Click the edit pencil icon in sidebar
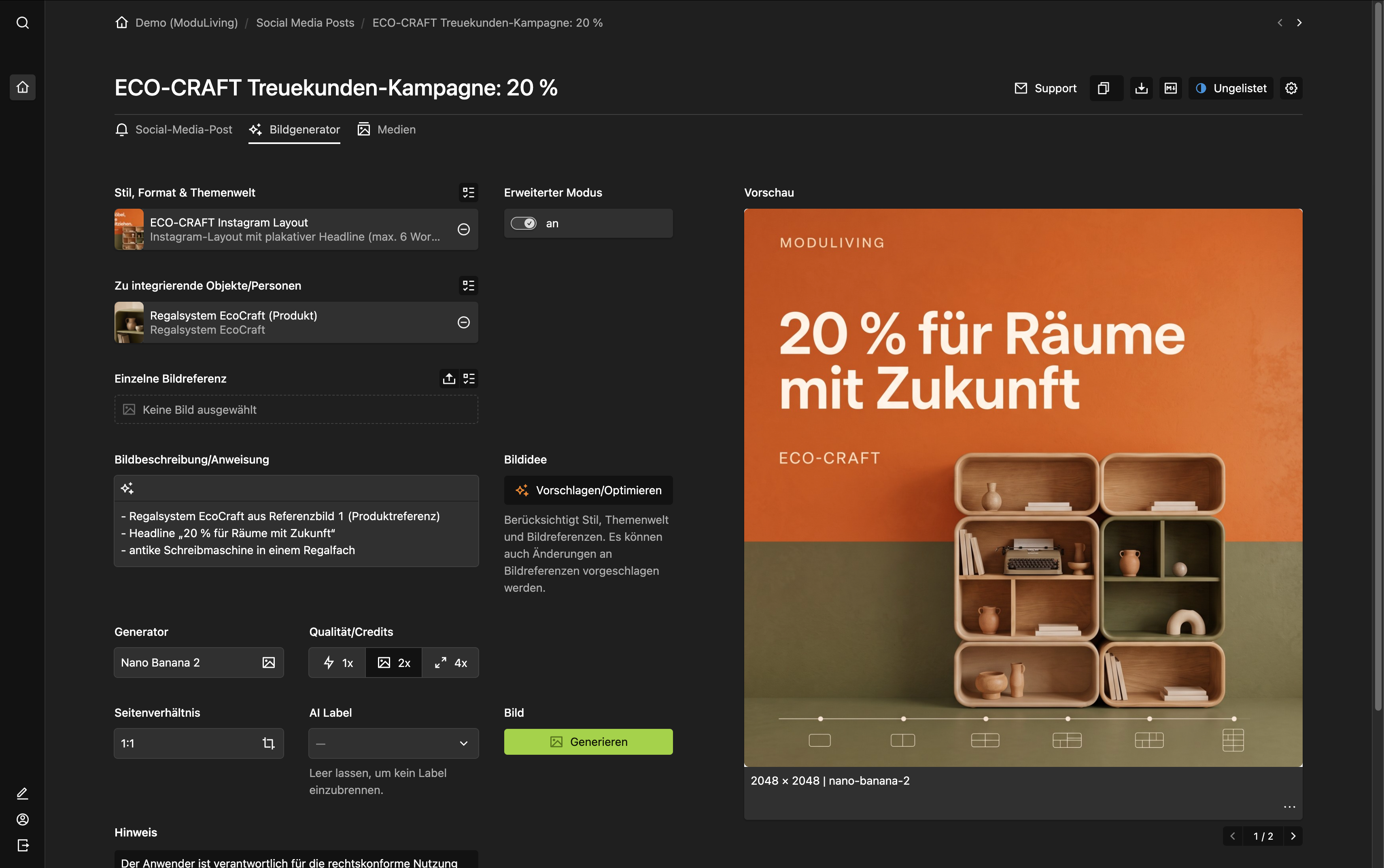1384x868 pixels. (22, 793)
